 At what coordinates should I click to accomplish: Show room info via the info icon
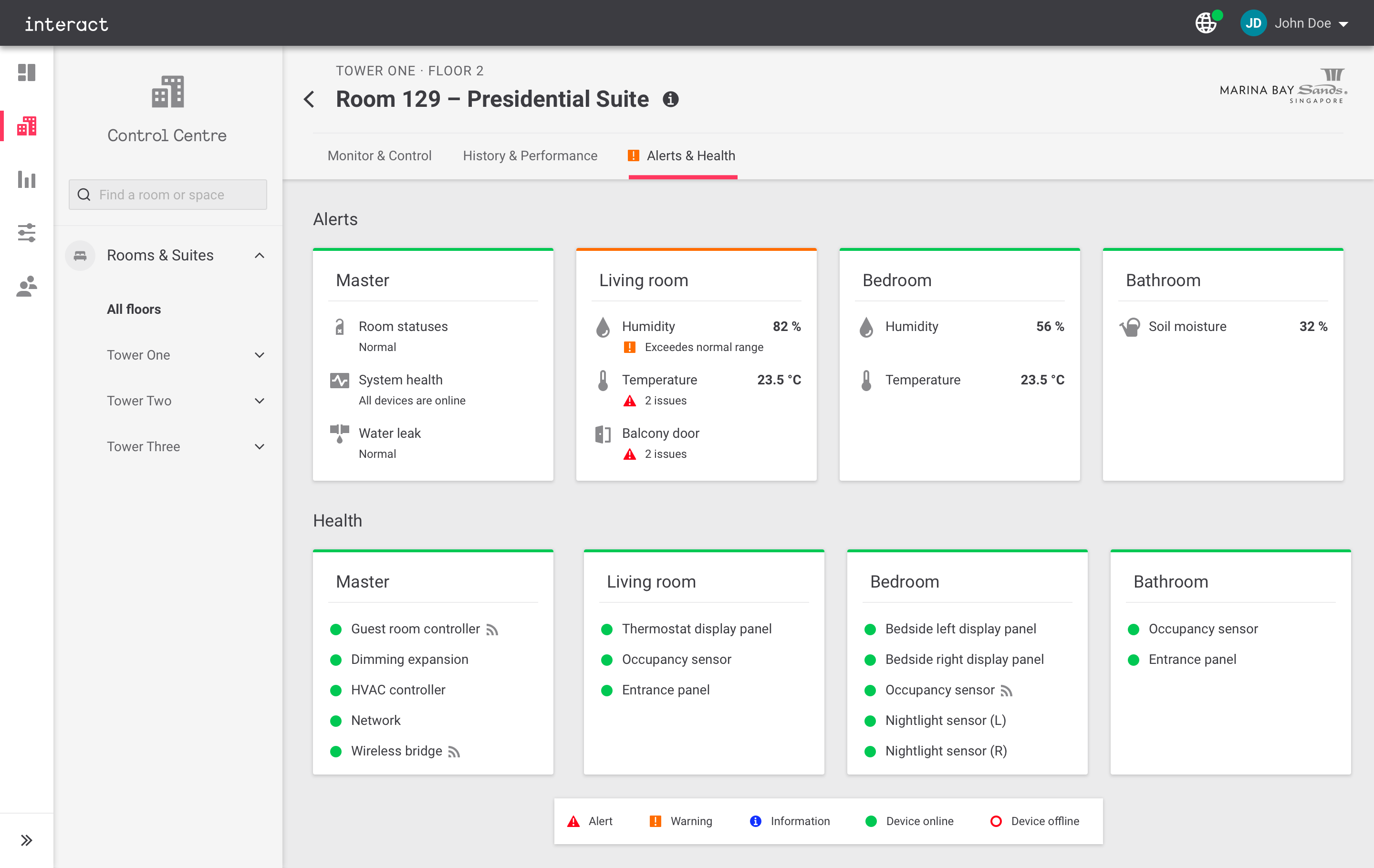click(x=670, y=99)
